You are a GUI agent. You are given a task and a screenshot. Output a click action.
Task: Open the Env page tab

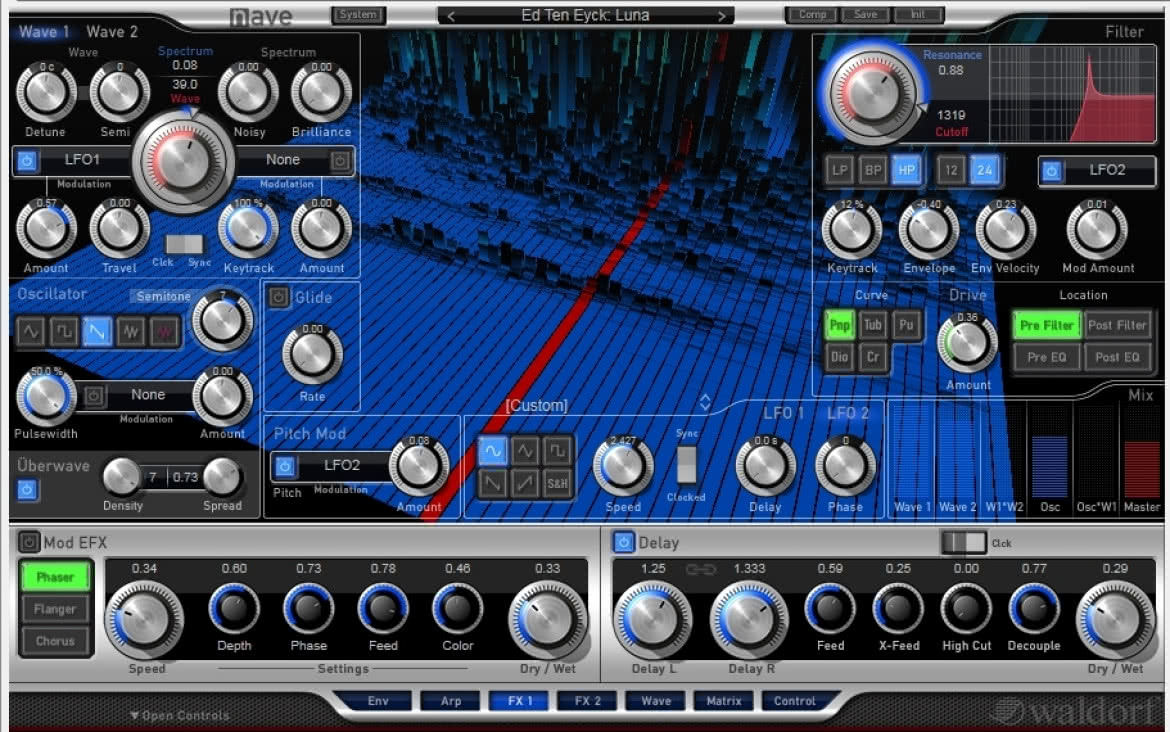(378, 701)
